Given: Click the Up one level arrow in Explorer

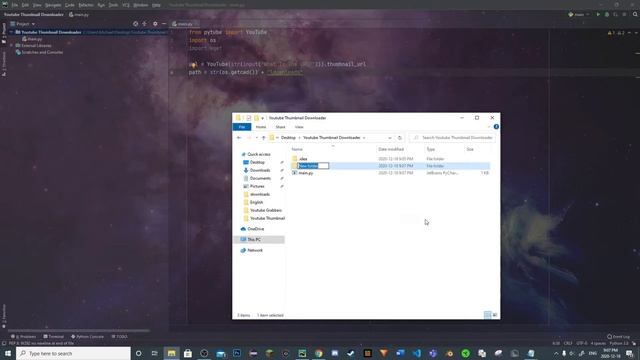Looking at the screenshot, I should 264,138.
